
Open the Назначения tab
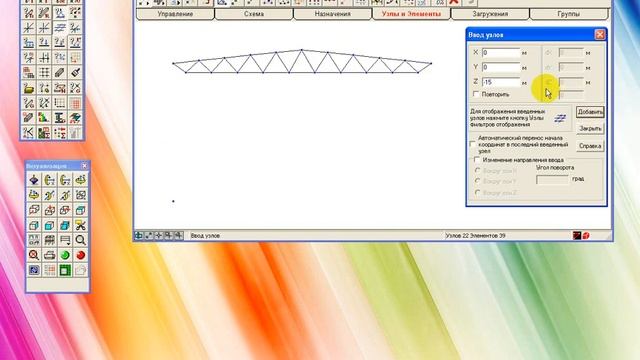pos(333,14)
